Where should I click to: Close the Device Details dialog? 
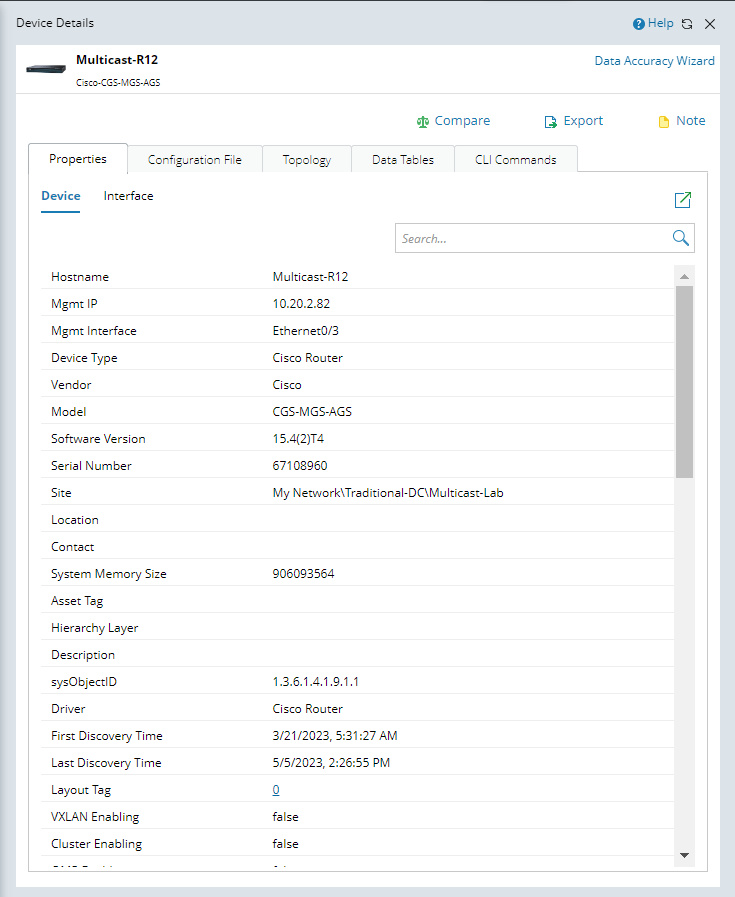[710, 24]
